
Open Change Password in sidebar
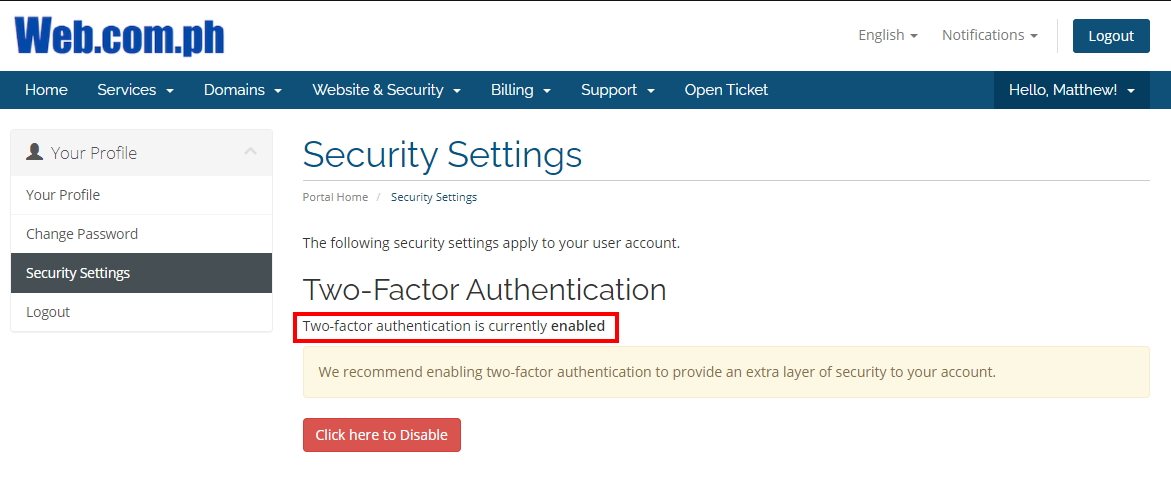(141, 234)
